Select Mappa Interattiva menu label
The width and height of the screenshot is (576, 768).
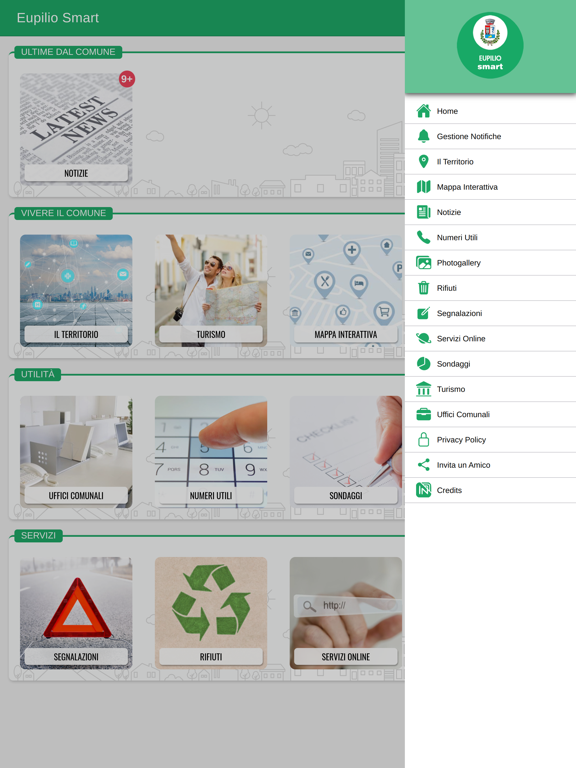tap(467, 187)
